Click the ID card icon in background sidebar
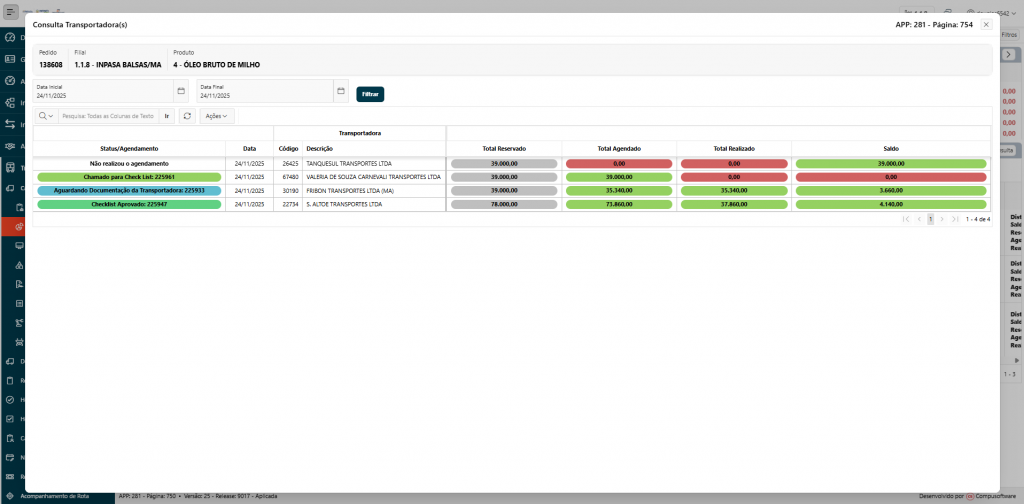The width and height of the screenshot is (1024, 504). pos(10,59)
